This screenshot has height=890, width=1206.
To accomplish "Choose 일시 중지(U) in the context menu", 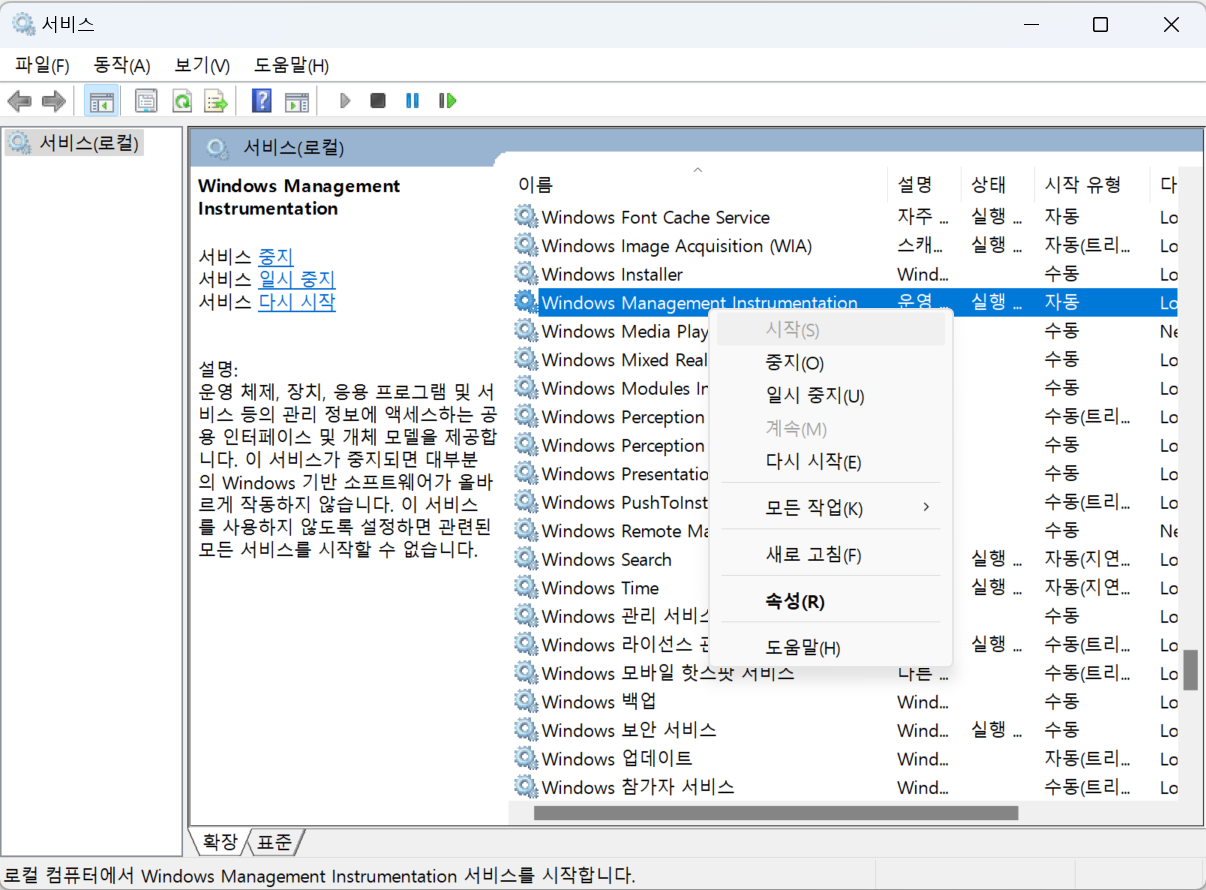I will pyautogui.click(x=830, y=396).
